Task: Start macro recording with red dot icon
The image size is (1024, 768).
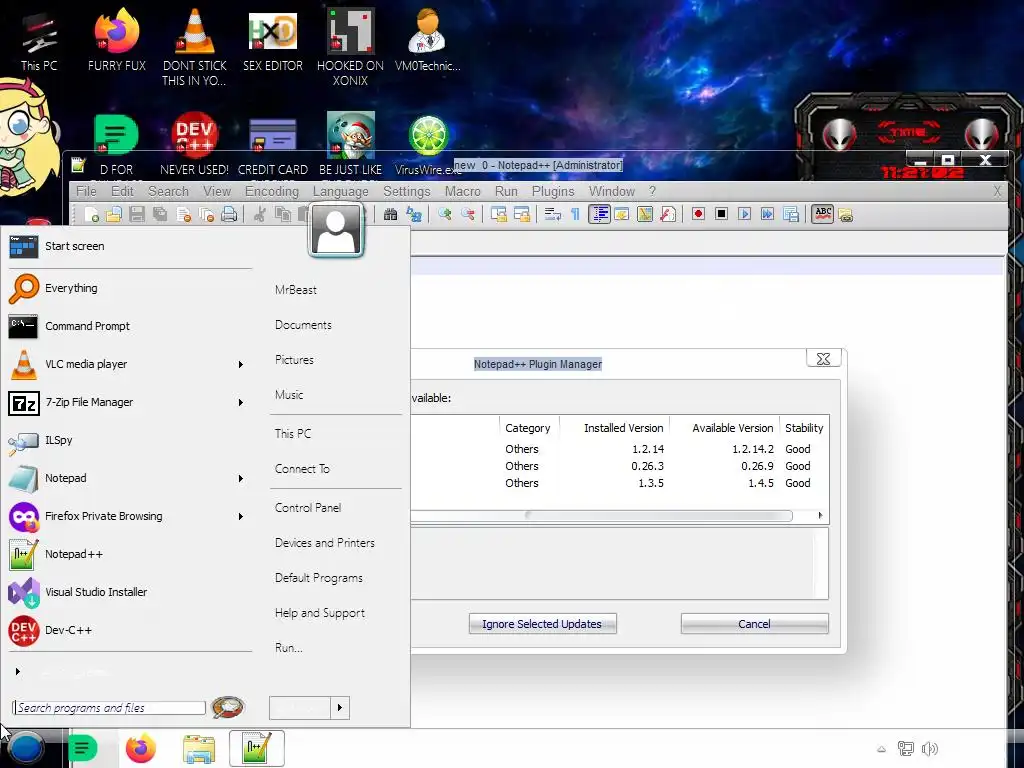Action: click(698, 214)
